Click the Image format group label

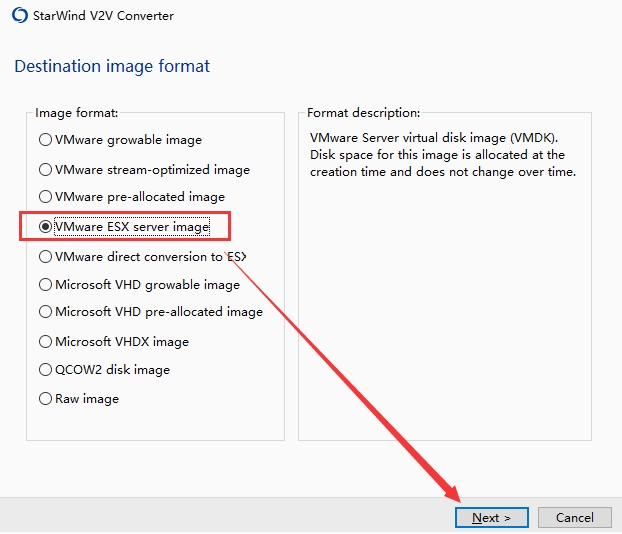76,113
